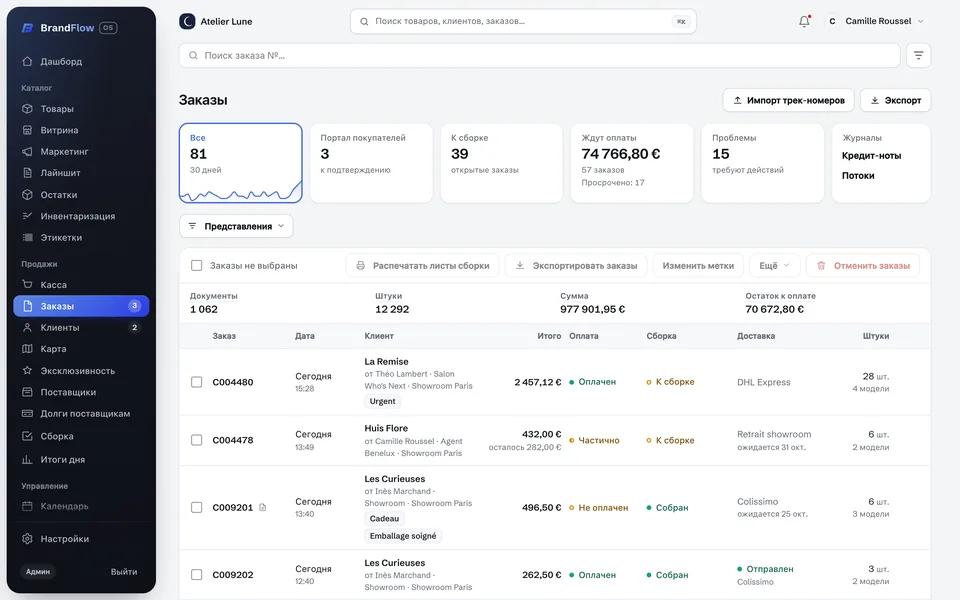Click the orders trend chart in Все card

[x=241, y=192]
